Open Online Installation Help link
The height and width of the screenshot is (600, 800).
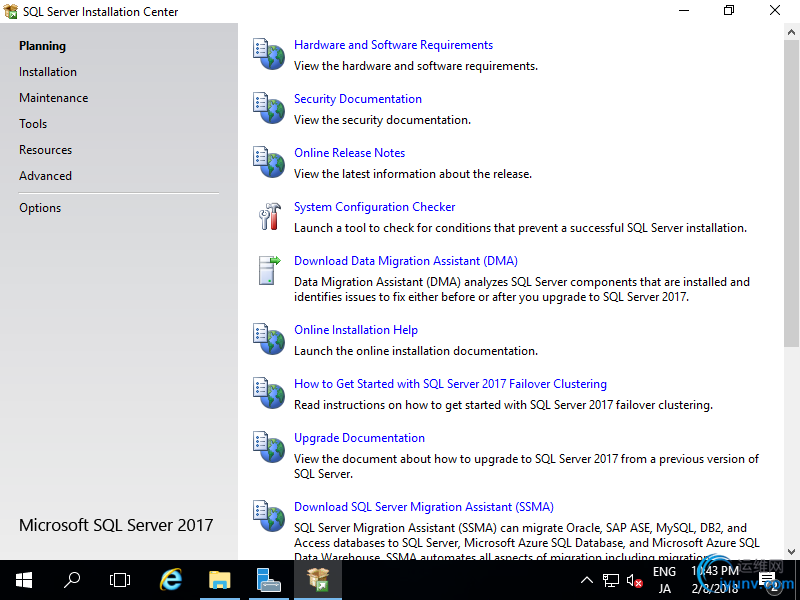tap(356, 330)
